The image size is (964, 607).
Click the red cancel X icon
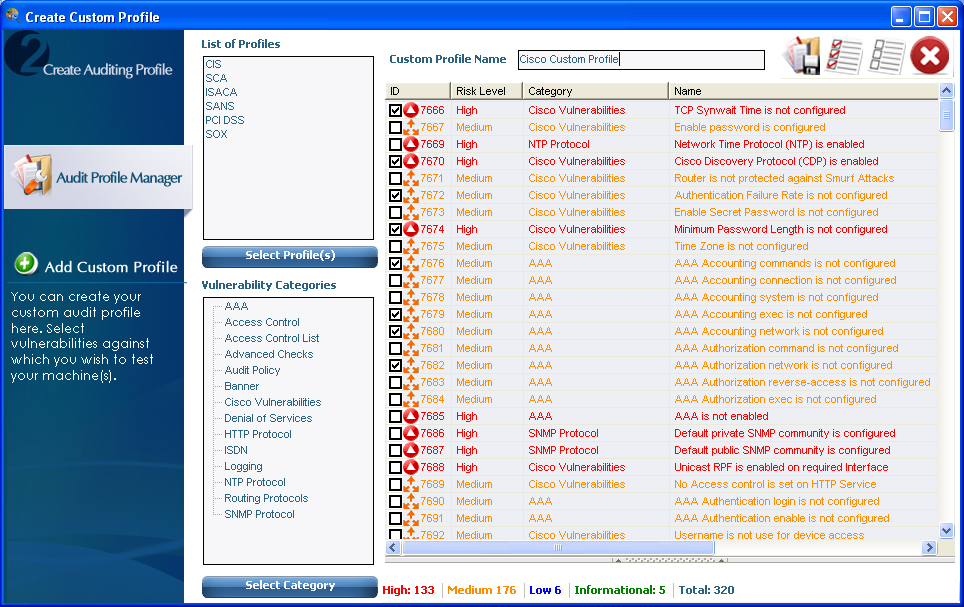930,56
